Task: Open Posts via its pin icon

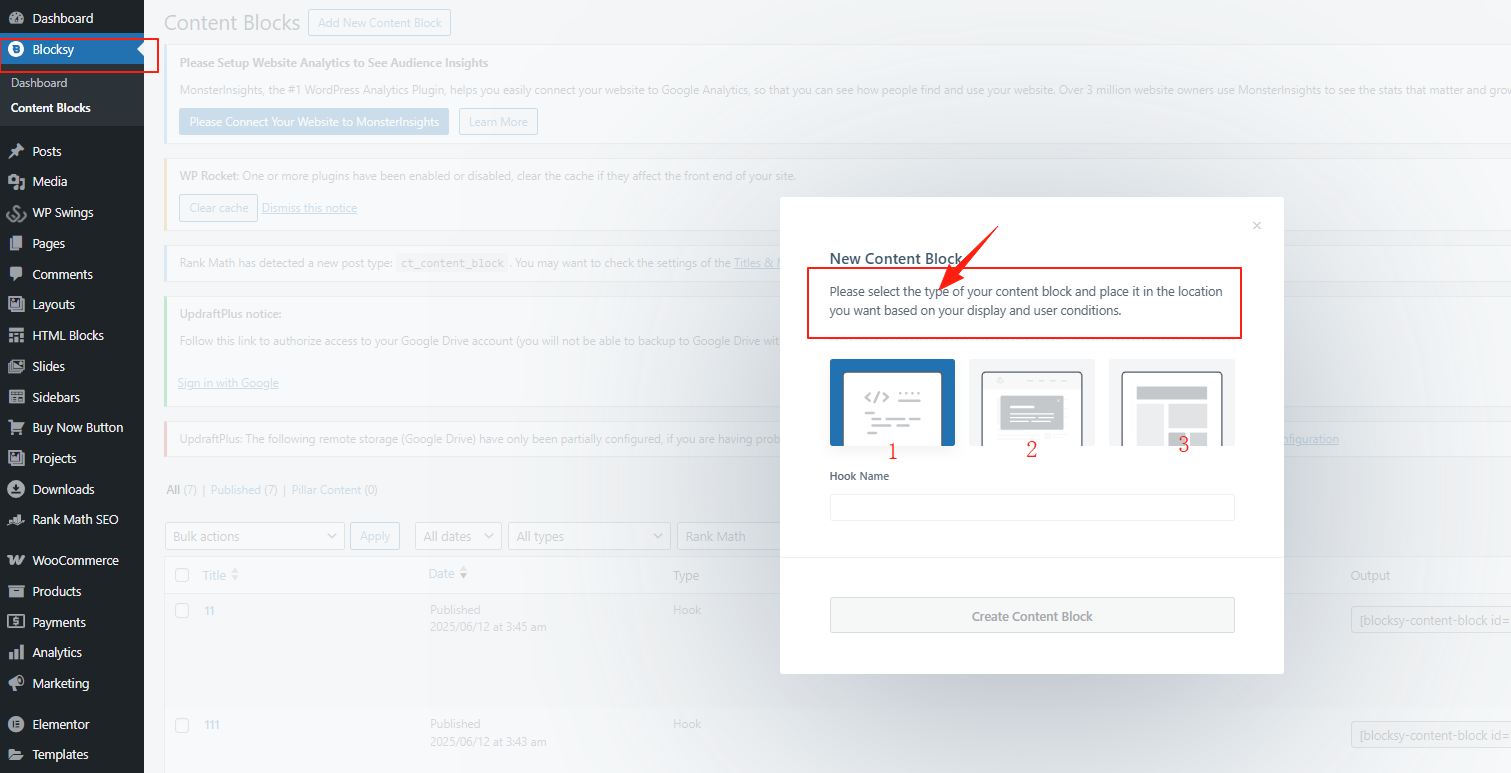Action: tap(16, 151)
